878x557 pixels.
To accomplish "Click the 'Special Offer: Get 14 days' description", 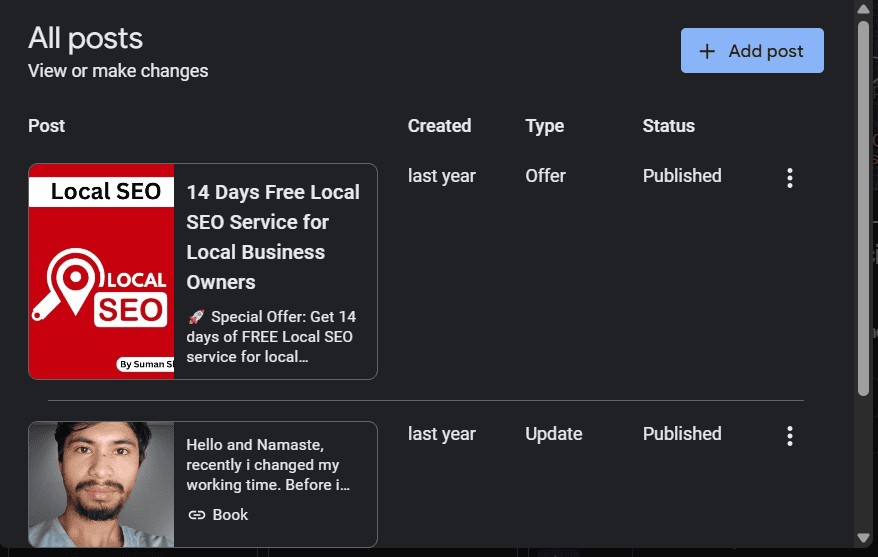I will [272, 336].
